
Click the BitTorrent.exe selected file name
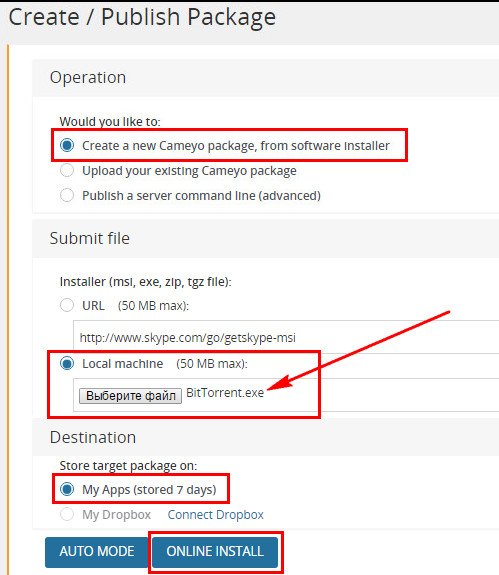(x=225, y=393)
